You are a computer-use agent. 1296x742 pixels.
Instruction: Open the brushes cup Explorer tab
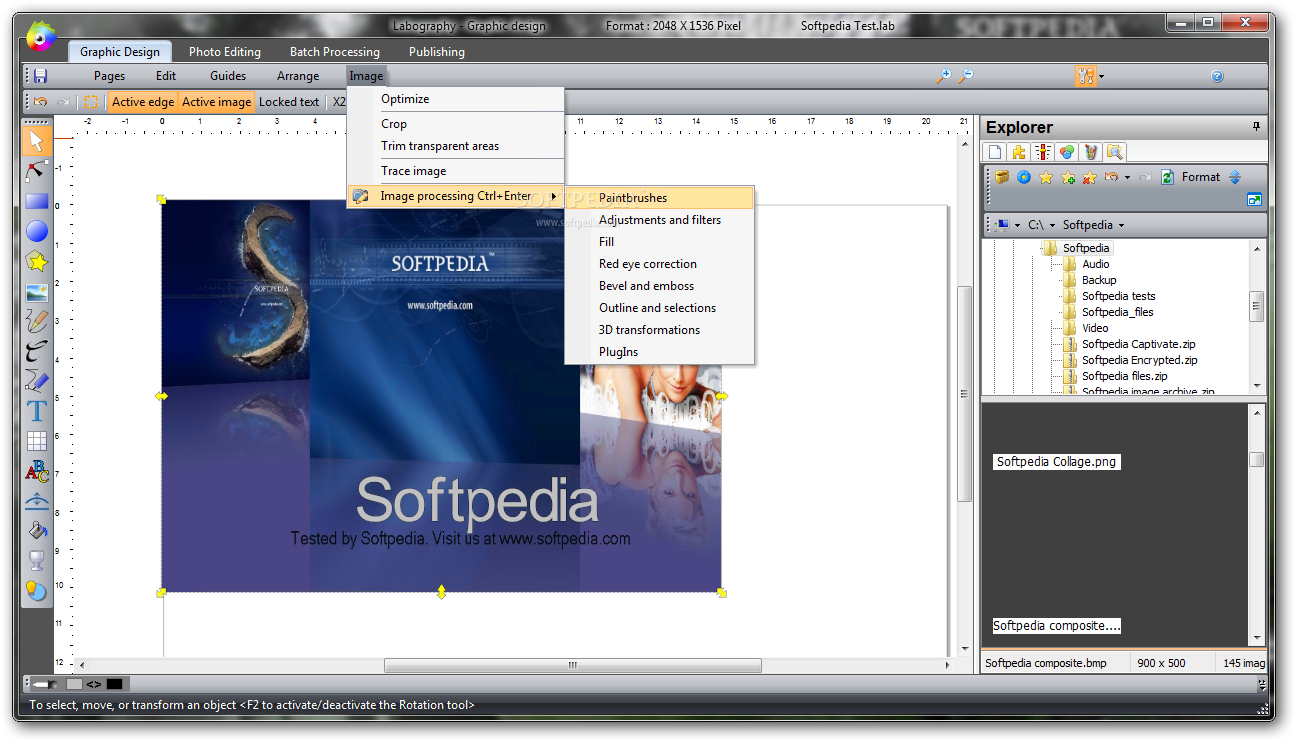tap(1091, 152)
